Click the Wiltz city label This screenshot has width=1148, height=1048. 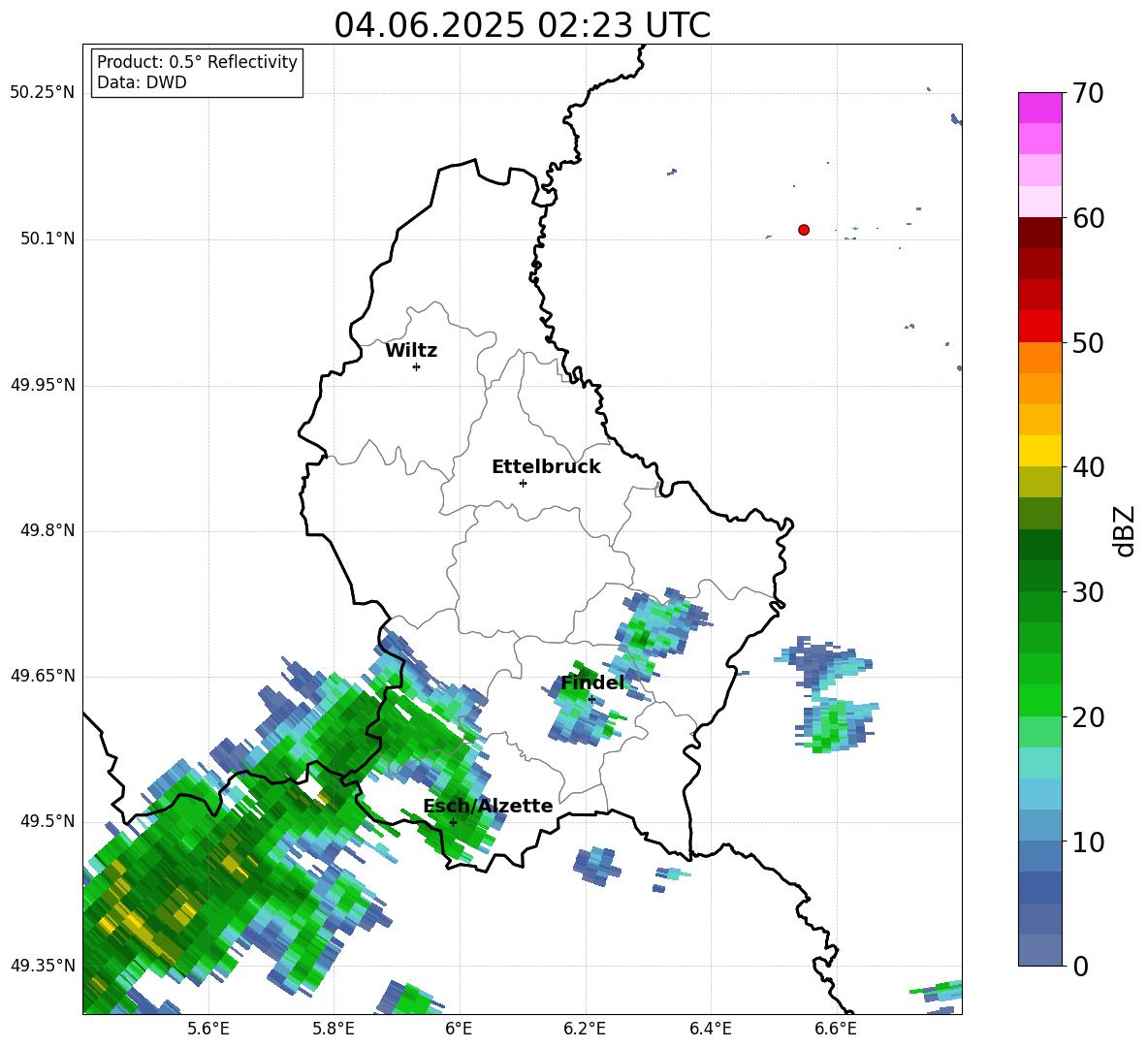(x=411, y=351)
